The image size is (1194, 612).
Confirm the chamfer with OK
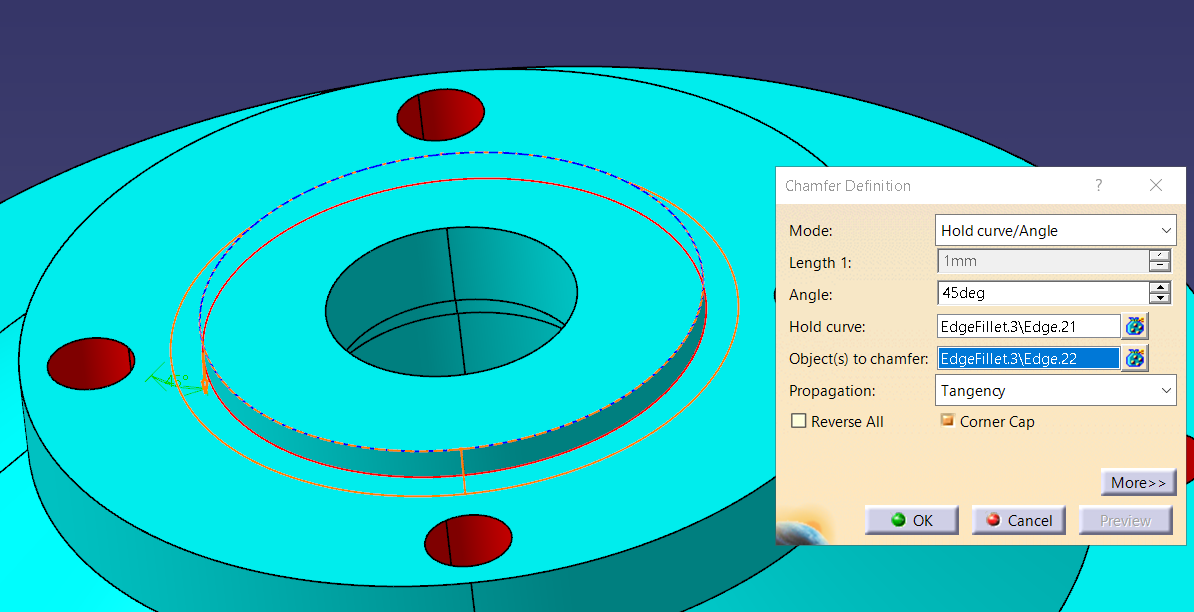click(x=910, y=520)
